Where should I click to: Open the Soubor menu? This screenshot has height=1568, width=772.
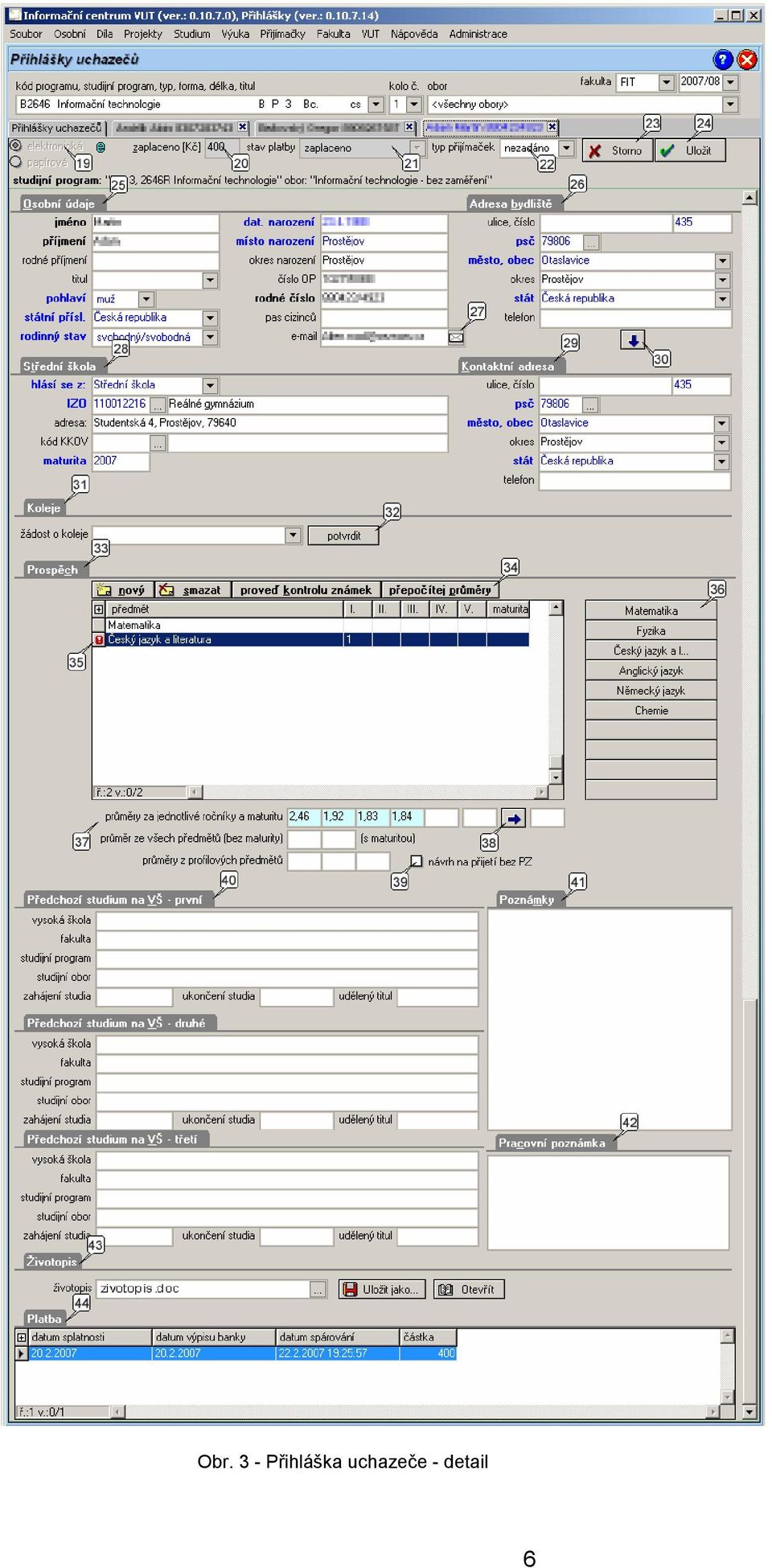(x=26, y=34)
